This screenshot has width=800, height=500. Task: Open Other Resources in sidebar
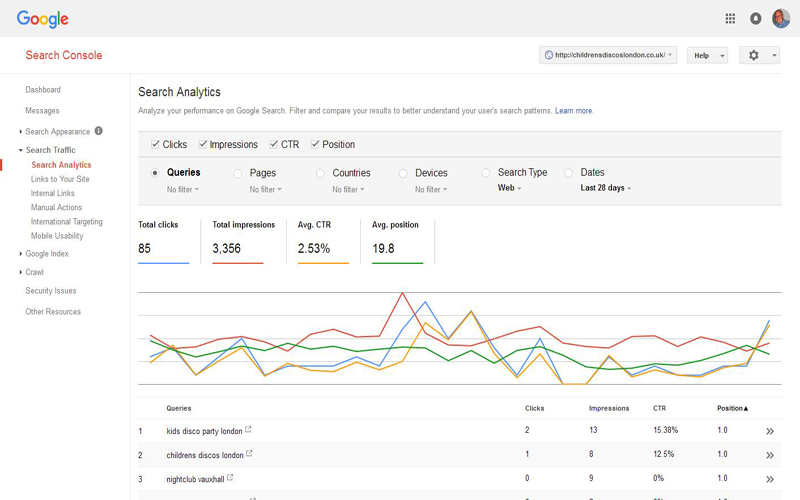pos(53,312)
